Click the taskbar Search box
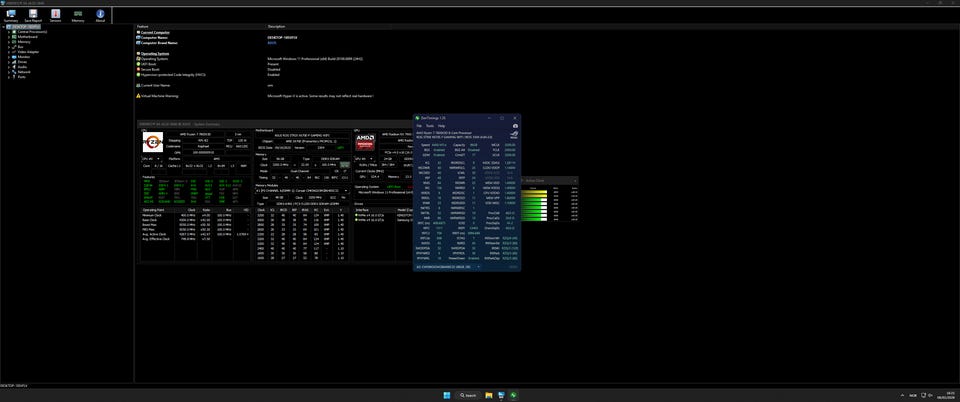Viewport: 960px width, 402px height. click(466, 395)
